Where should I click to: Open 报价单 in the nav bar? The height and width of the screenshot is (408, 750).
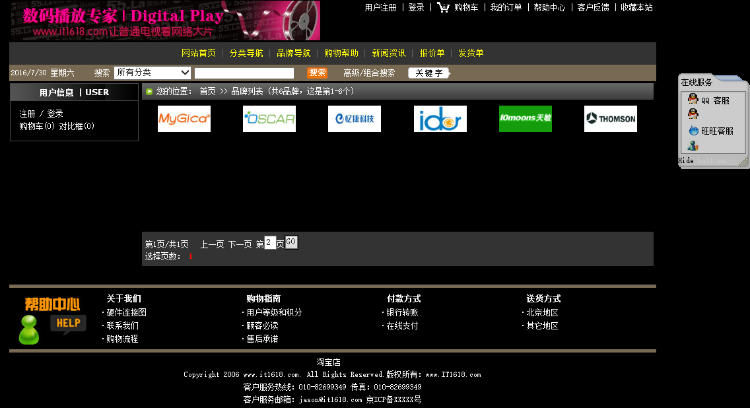[x=432, y=53]
